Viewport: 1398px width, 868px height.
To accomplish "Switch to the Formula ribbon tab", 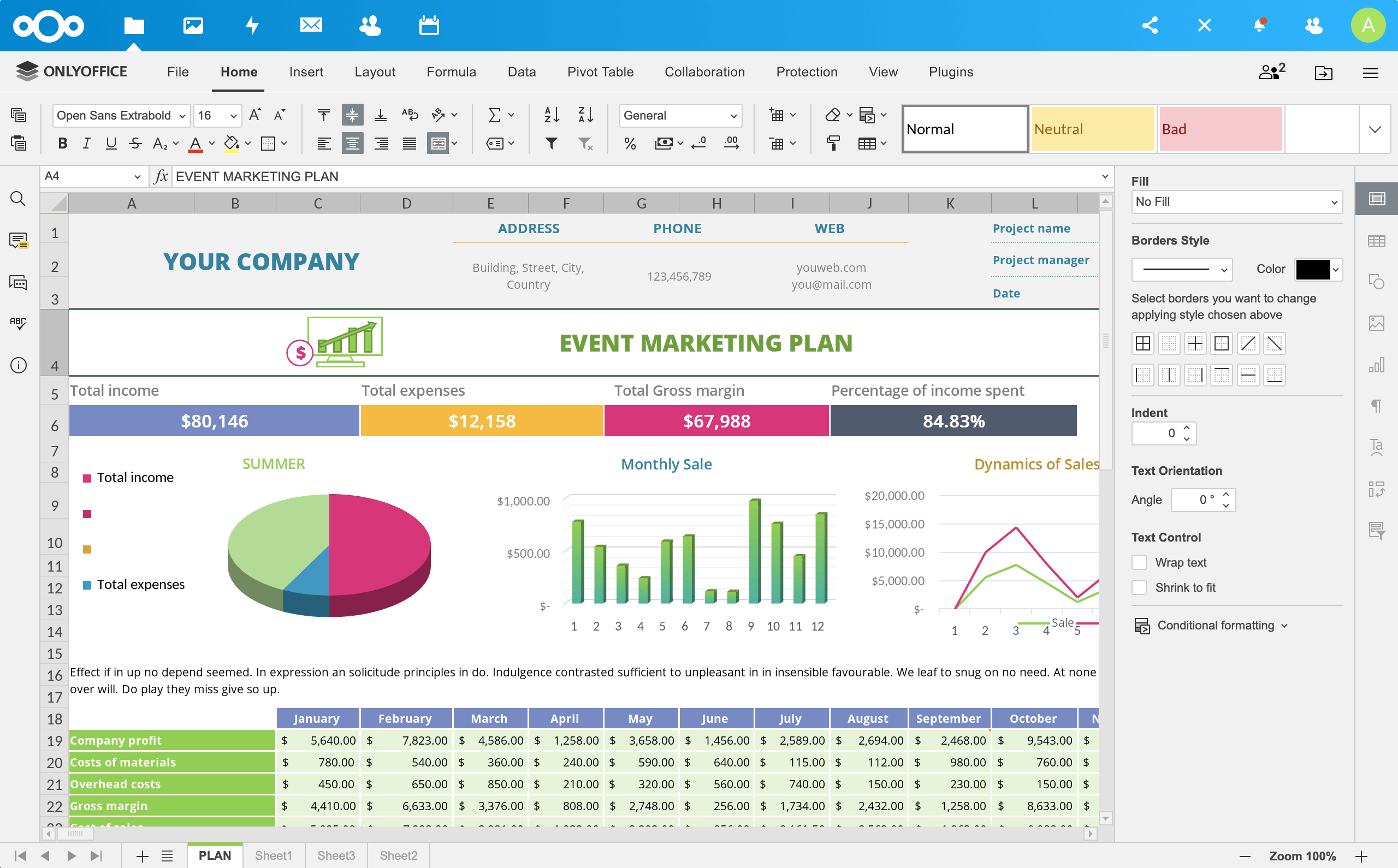I will [x=451, y=72].
